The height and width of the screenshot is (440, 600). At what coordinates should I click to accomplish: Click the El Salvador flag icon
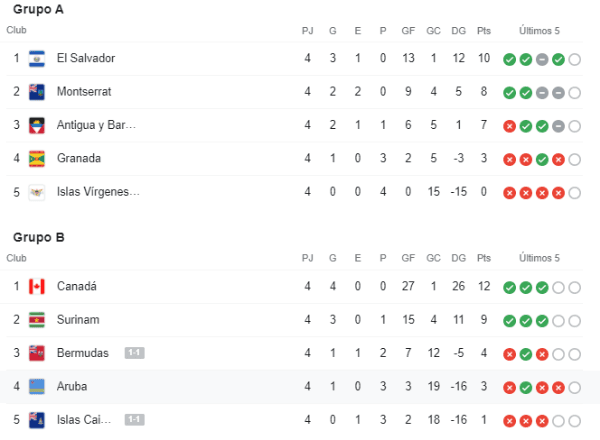click(x=37, y=59)
